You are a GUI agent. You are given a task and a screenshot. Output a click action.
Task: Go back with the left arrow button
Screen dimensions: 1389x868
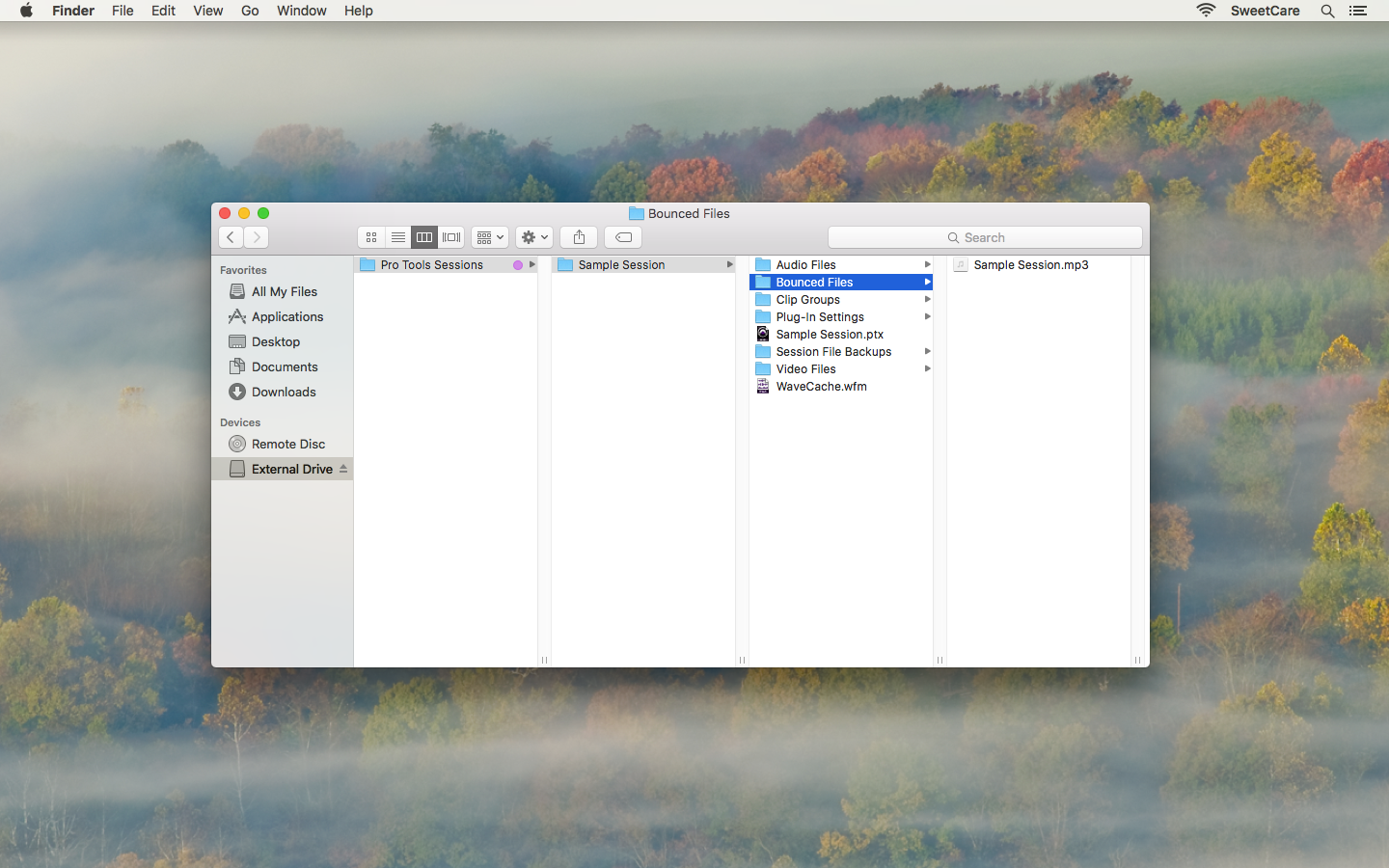(x=231, y=237)
